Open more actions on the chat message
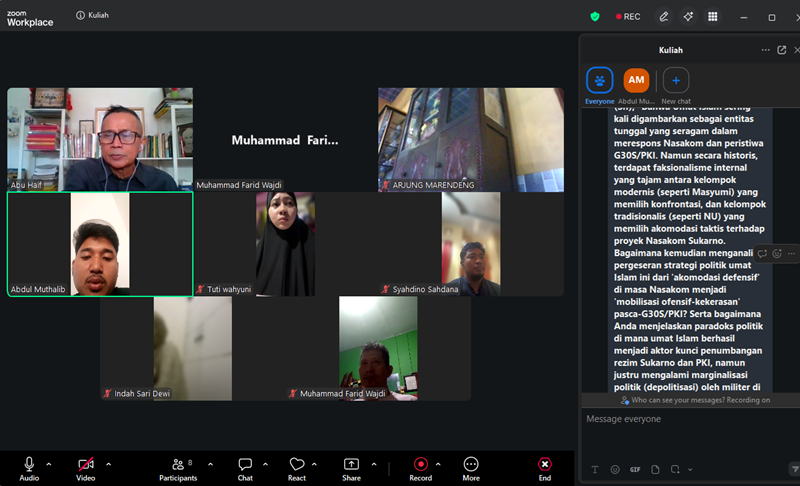 click(x=791, y=253)
